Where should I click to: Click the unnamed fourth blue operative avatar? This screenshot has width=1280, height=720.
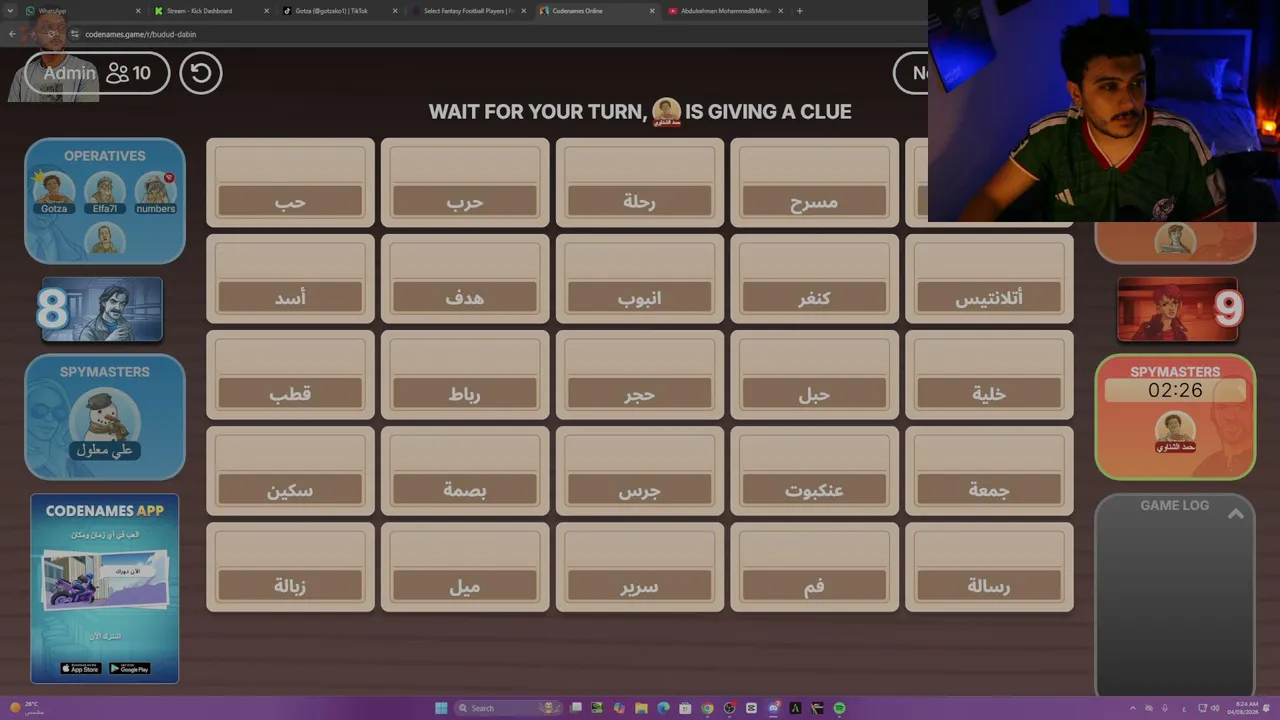[105, 238]
